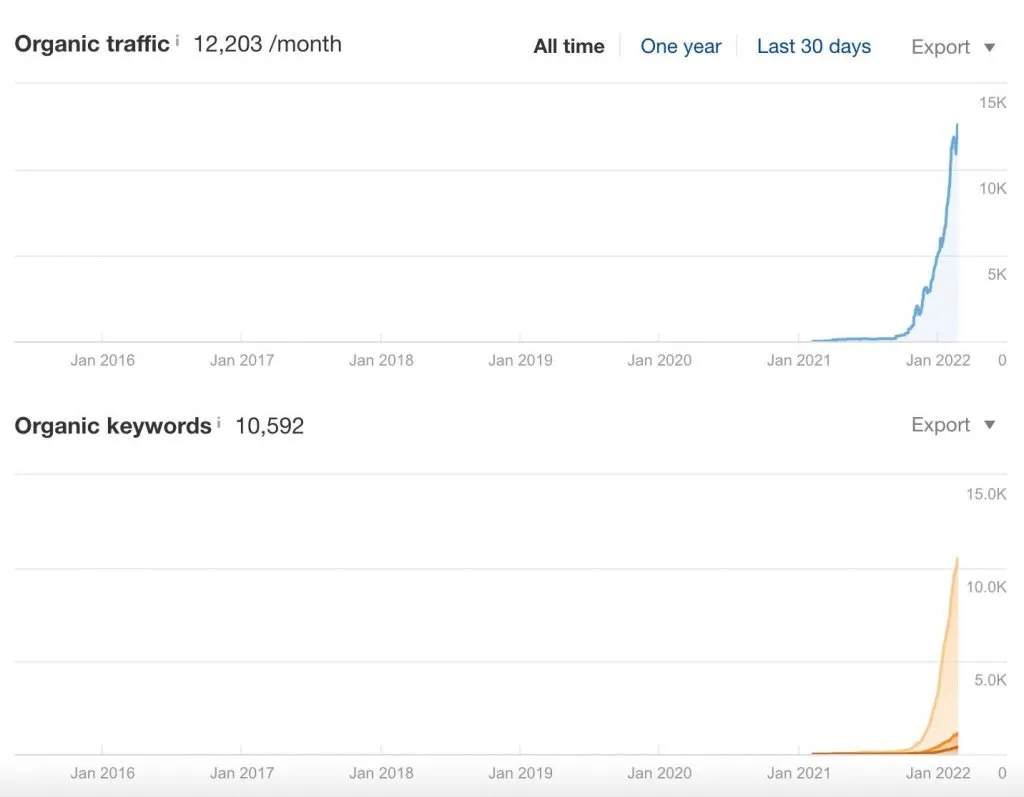Click Jan 2020 label on keywords chart
Image resolution: width=1024 pixels, height=797 pixels.
click(x=660, y=773)
